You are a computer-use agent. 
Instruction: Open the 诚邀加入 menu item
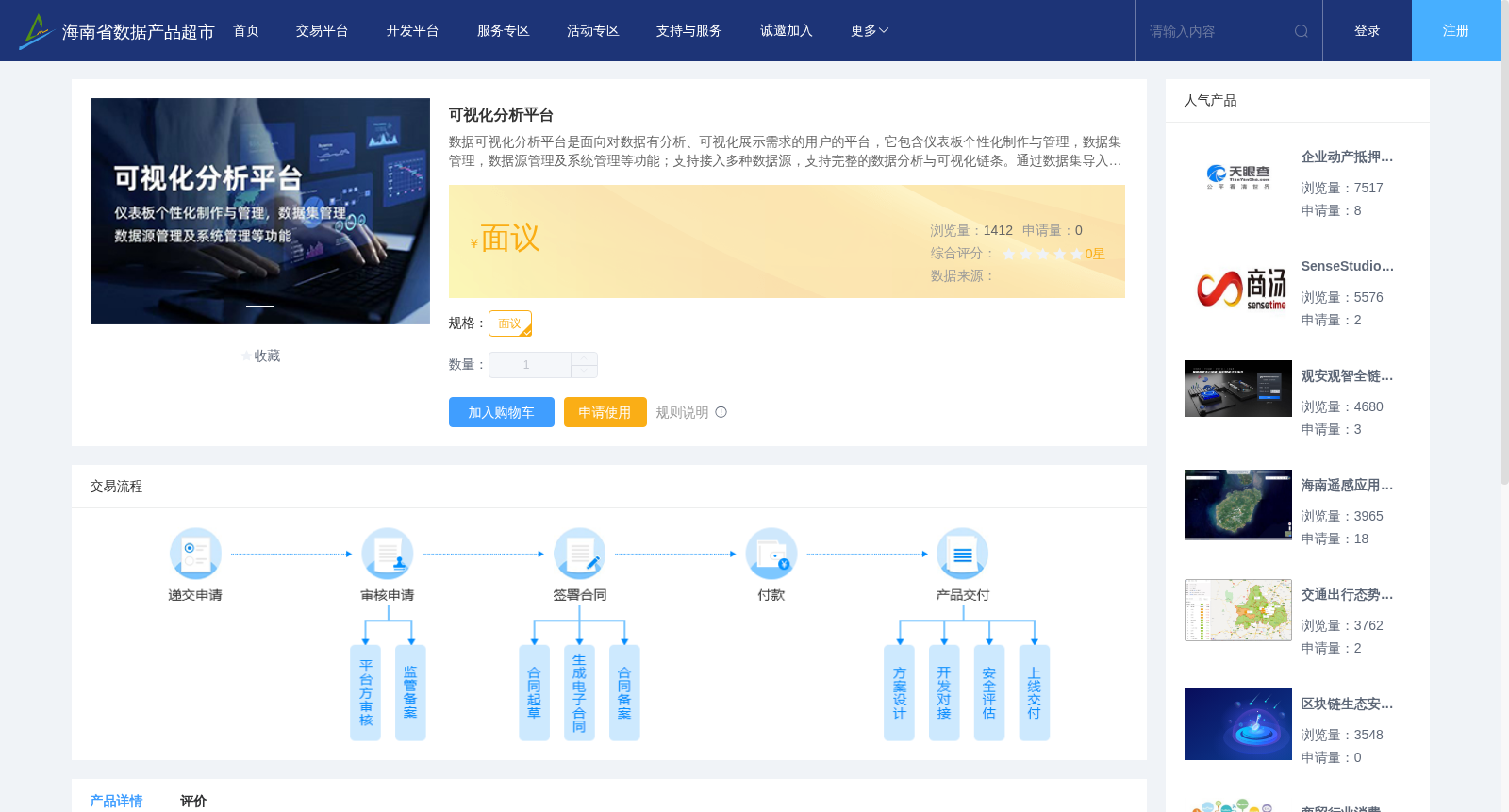point(787,31)
